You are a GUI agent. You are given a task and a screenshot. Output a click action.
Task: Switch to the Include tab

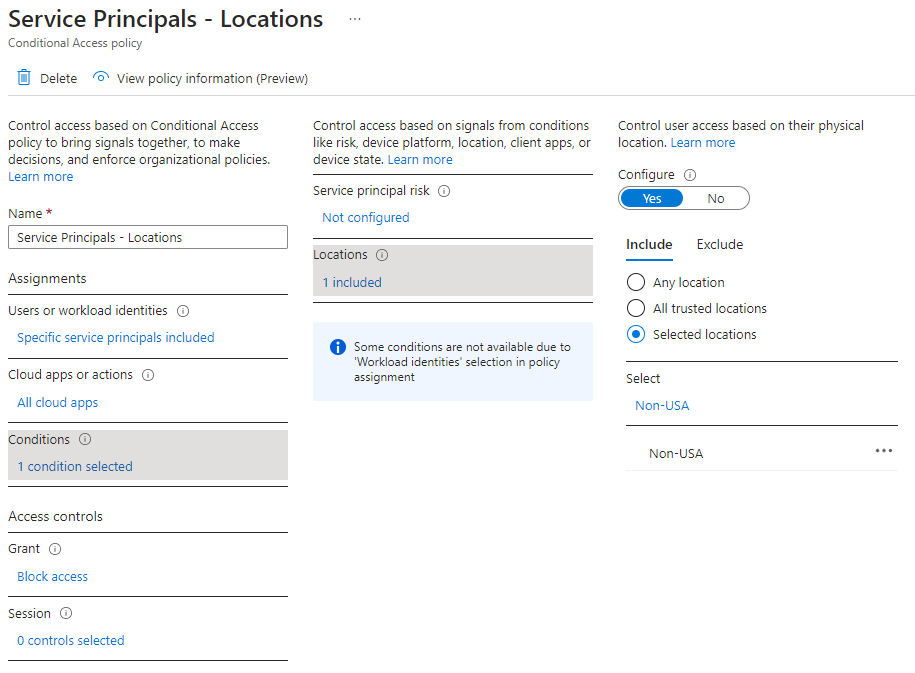pos(649,245)
